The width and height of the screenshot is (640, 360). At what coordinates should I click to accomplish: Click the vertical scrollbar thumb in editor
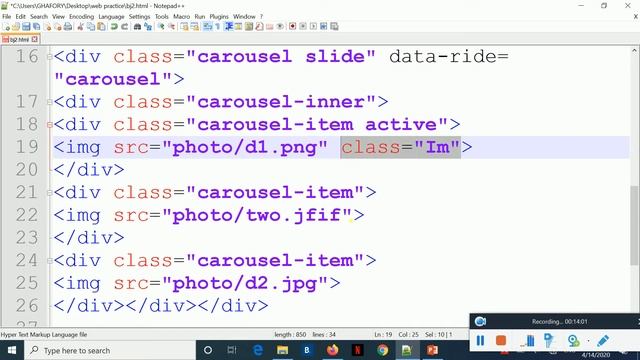click(x=635, y=225)
